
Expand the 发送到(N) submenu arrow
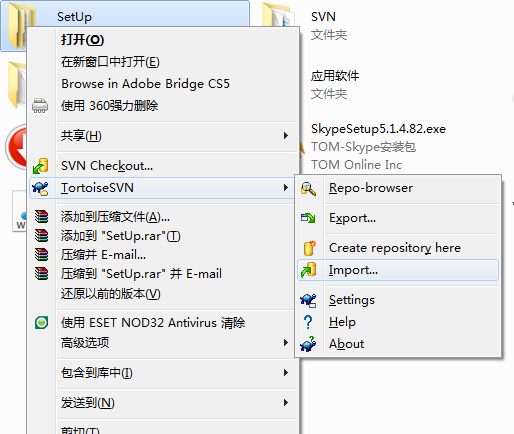pos(286,403)
